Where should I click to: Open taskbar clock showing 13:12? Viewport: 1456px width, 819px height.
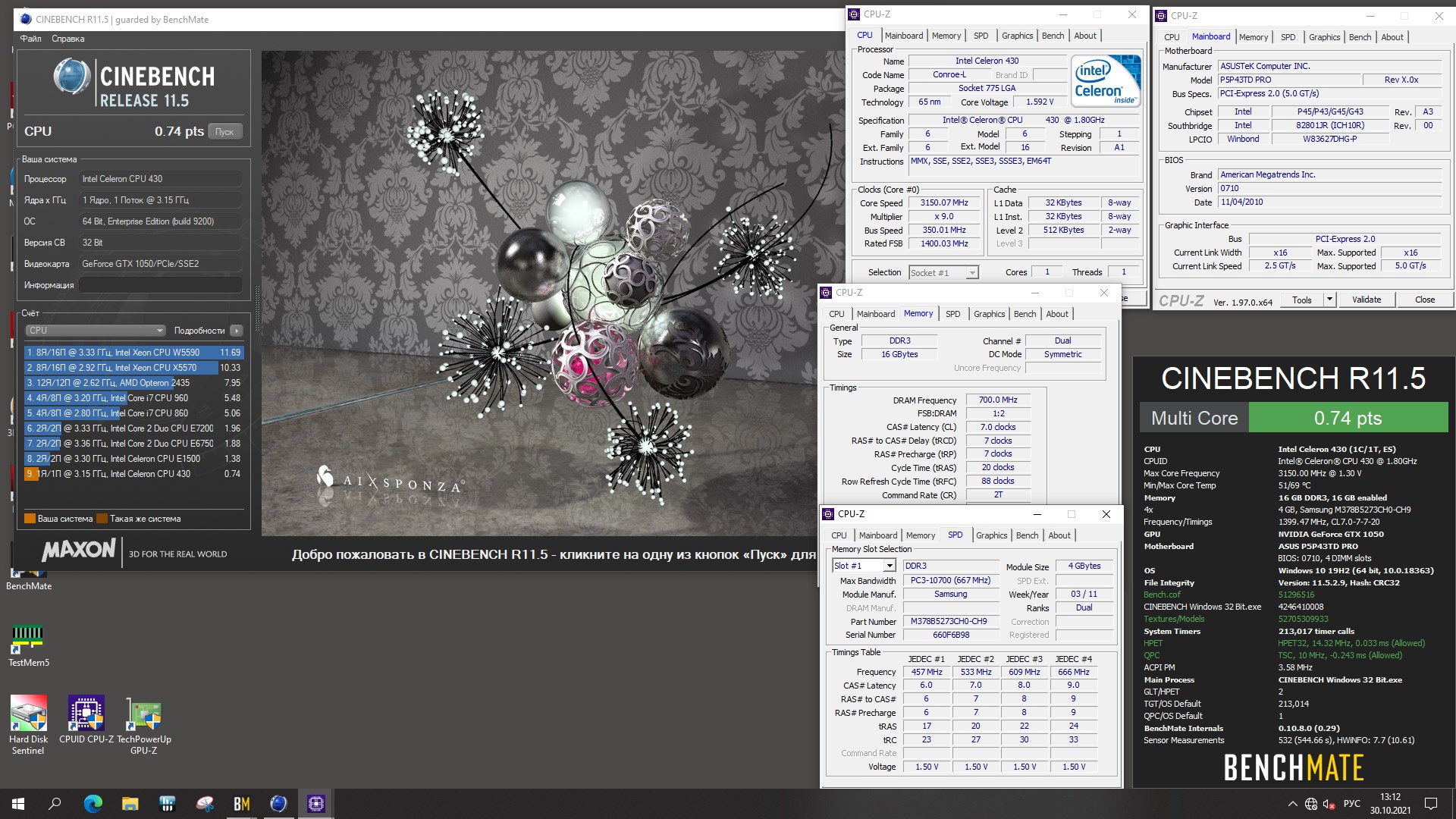coord(1390,804)
